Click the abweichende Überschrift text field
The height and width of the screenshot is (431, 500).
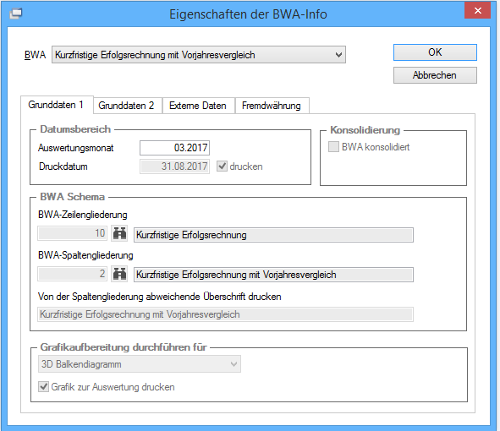click(226, 314)
